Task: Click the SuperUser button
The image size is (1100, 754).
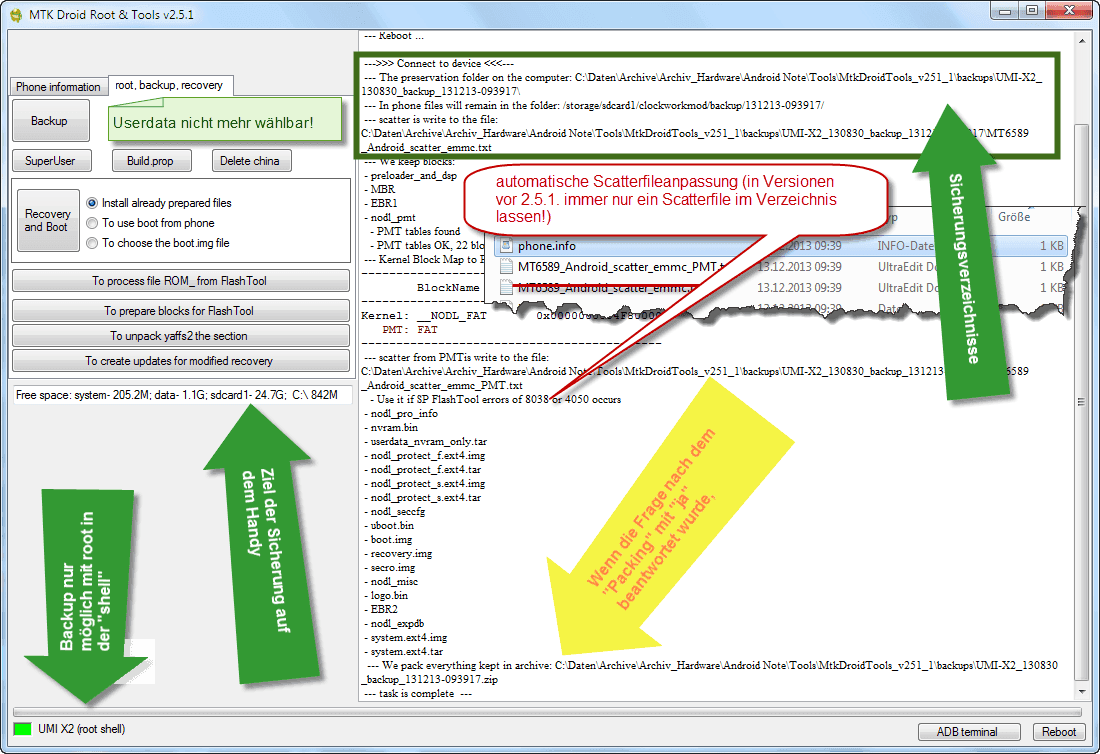Action: point(52,161)
